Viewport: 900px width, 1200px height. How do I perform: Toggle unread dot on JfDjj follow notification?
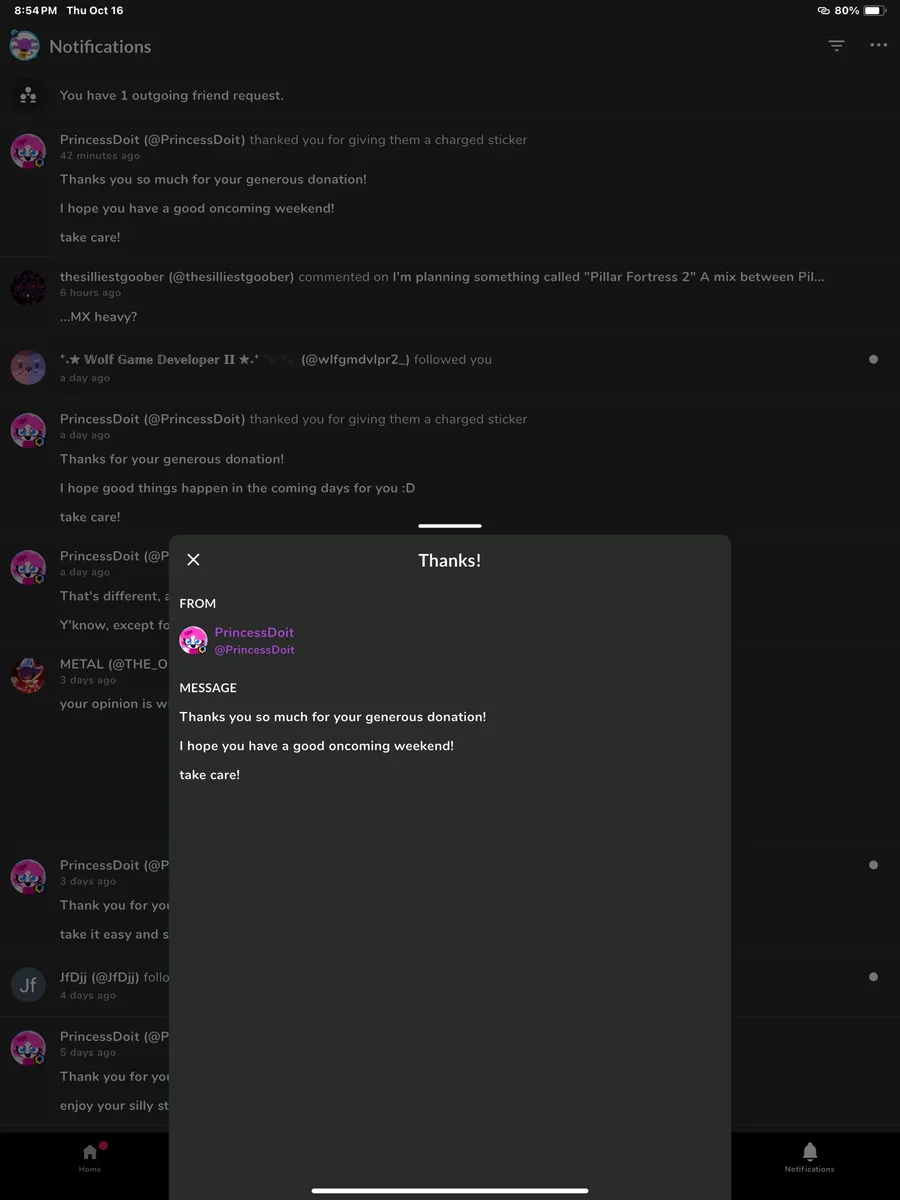click(x=873, y=977)
